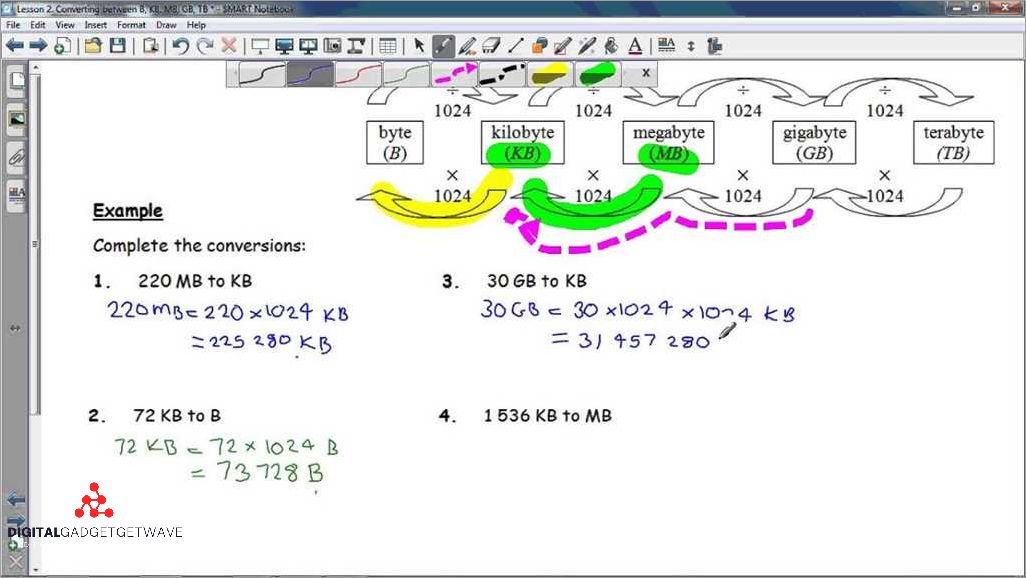Close the pen styles panel

pyautogui.click(x=645, y=73)
